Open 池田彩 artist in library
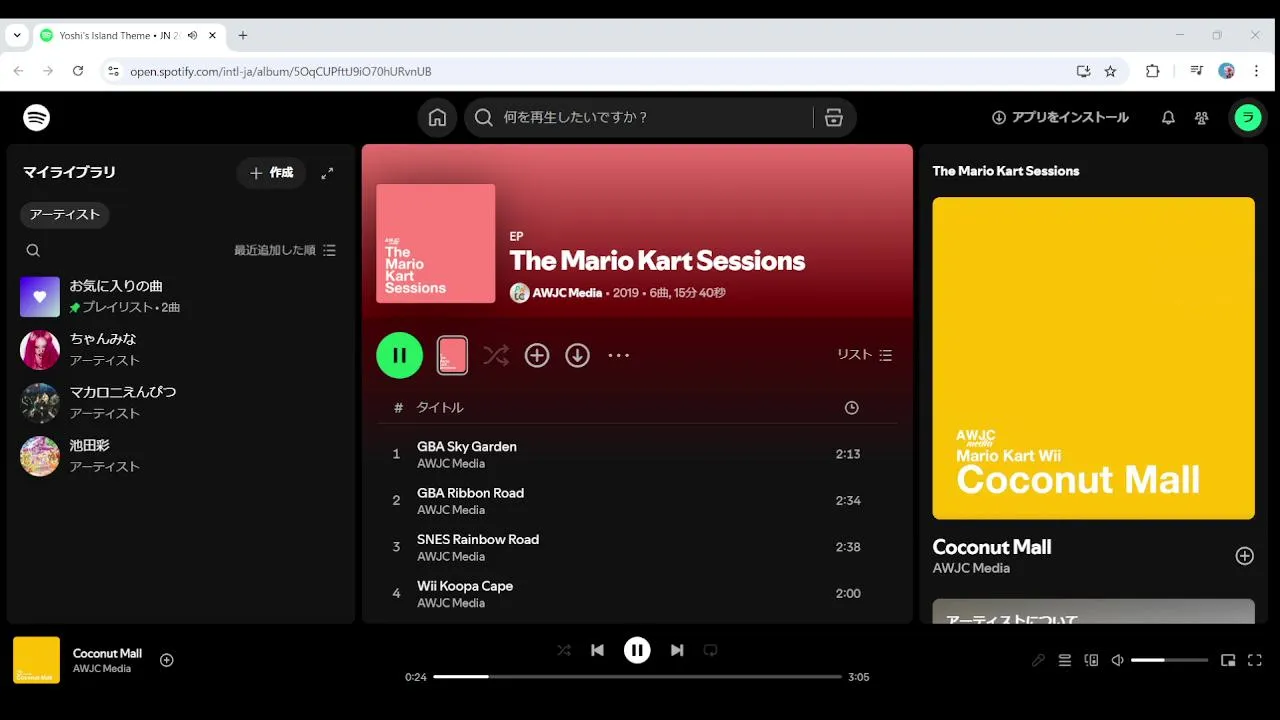 click(x=181, y=456)
